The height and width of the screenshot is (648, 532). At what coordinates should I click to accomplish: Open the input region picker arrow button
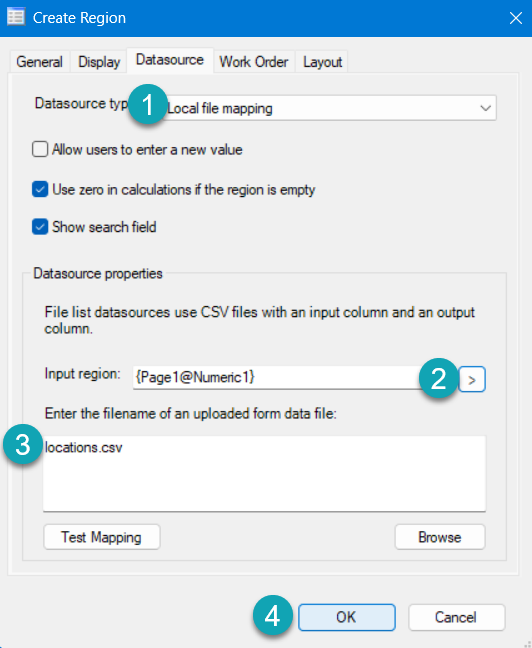coord(472,379)
